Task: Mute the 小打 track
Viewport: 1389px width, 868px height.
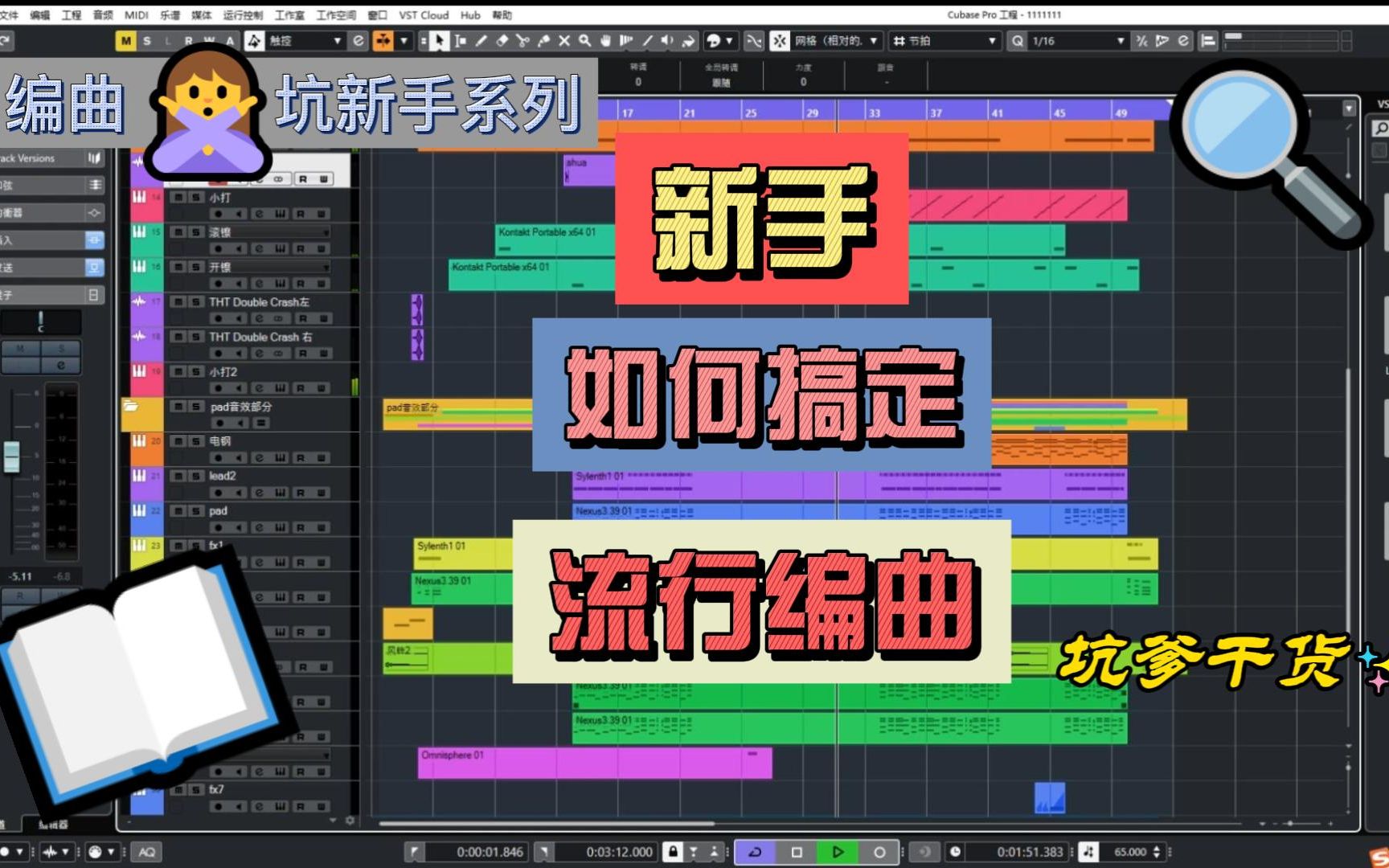Action: (x=178, y=197)
